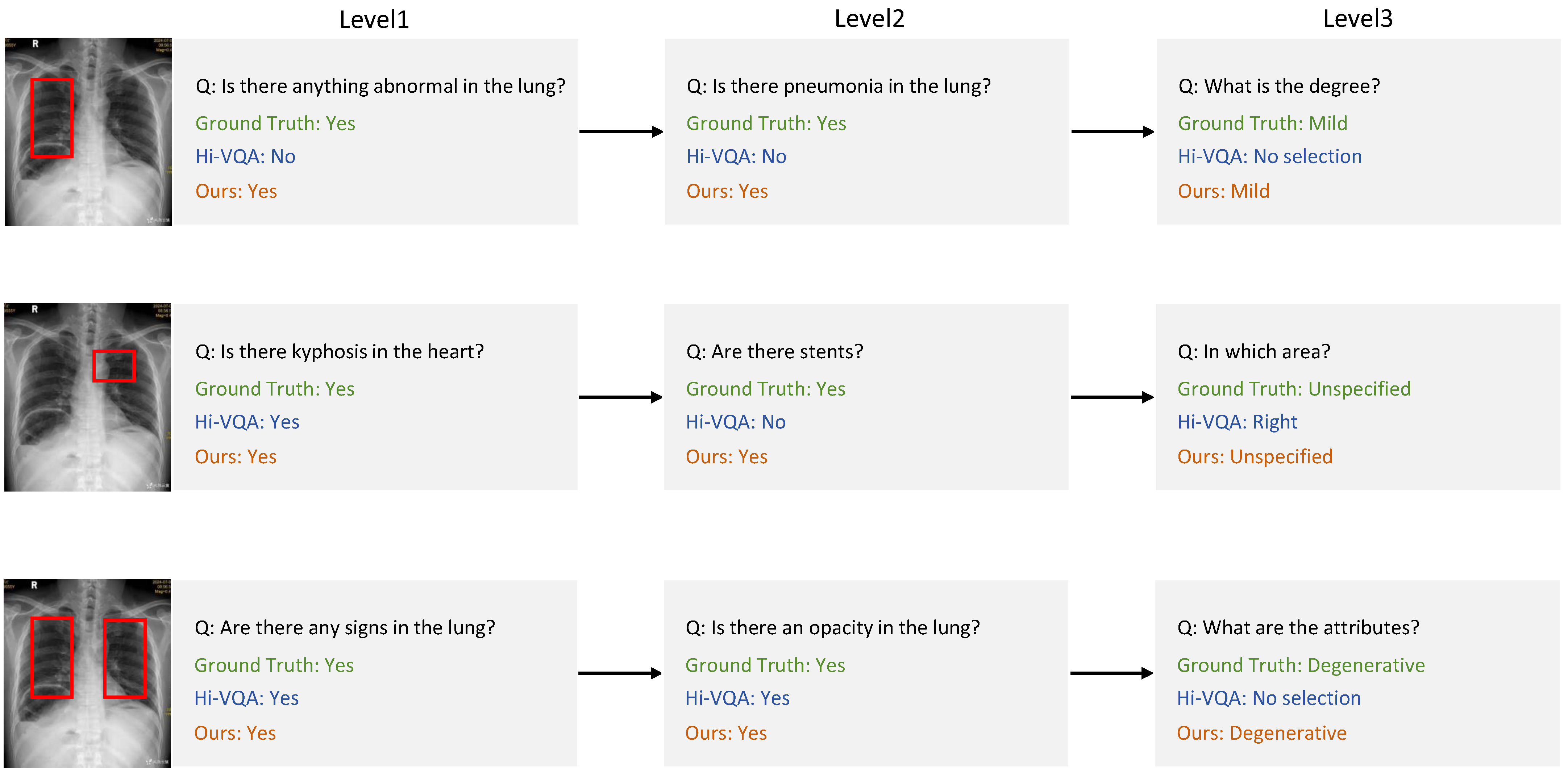Click the arrow pointing to 'In which area?'

click(x=1111, y=397)
